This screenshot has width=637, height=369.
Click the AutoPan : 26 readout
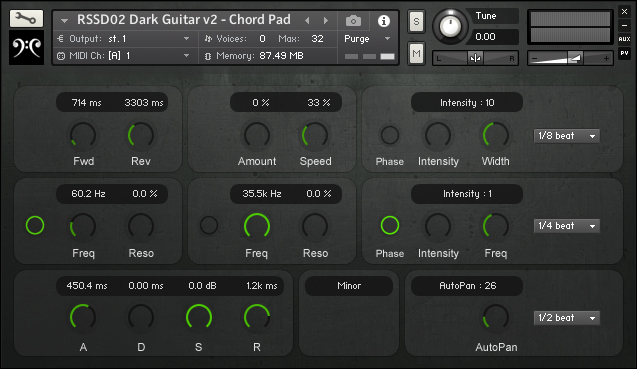[467, 286]
